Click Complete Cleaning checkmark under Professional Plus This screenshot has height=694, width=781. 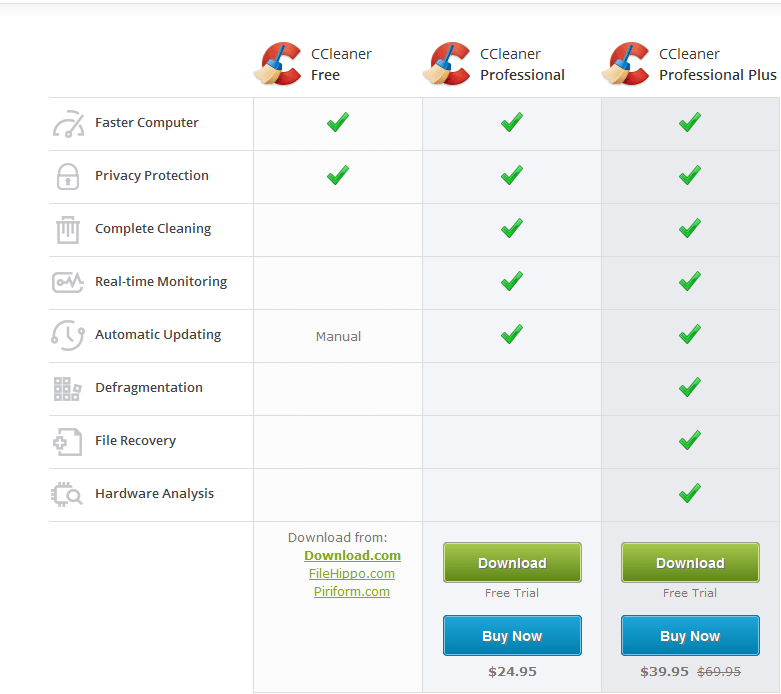pos(690,228)
